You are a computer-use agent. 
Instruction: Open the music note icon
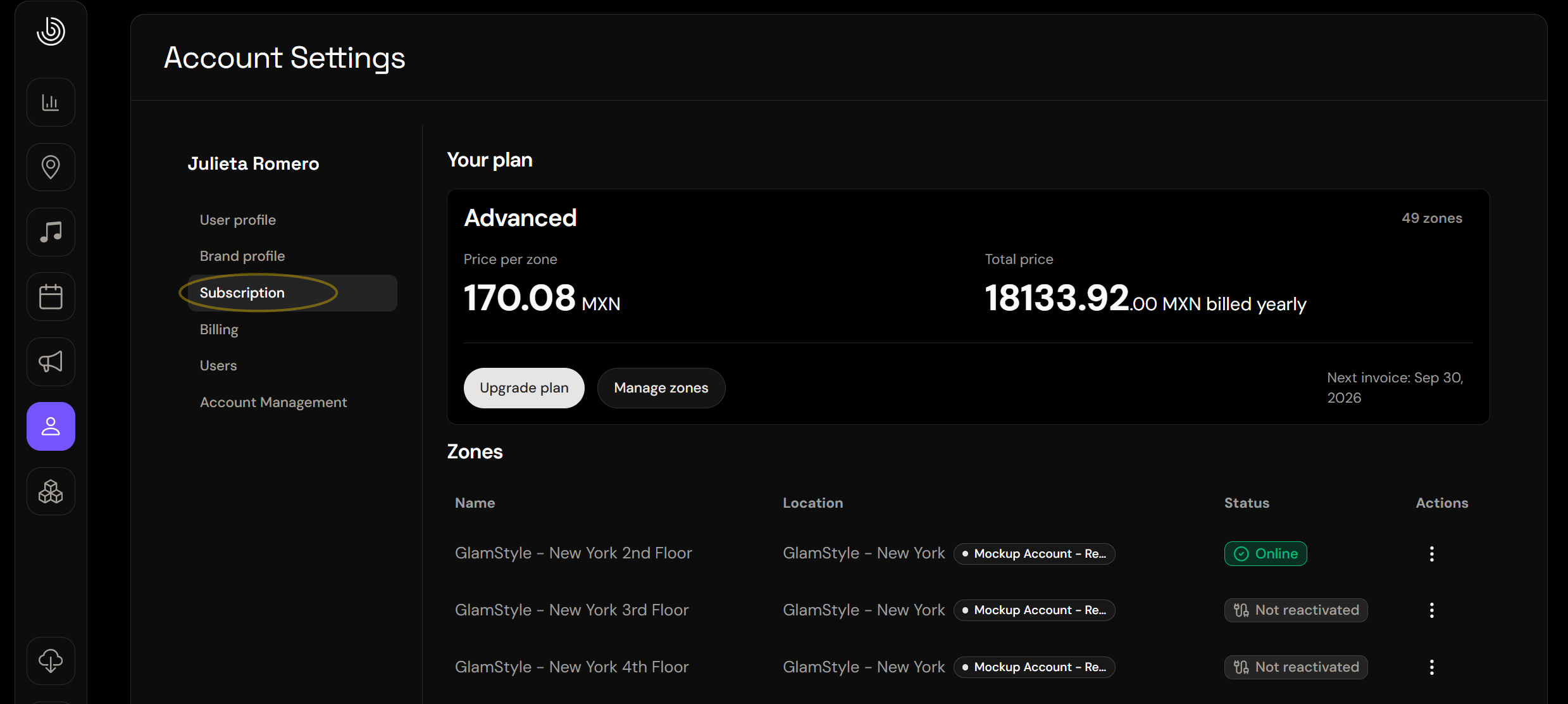[51, 232]
